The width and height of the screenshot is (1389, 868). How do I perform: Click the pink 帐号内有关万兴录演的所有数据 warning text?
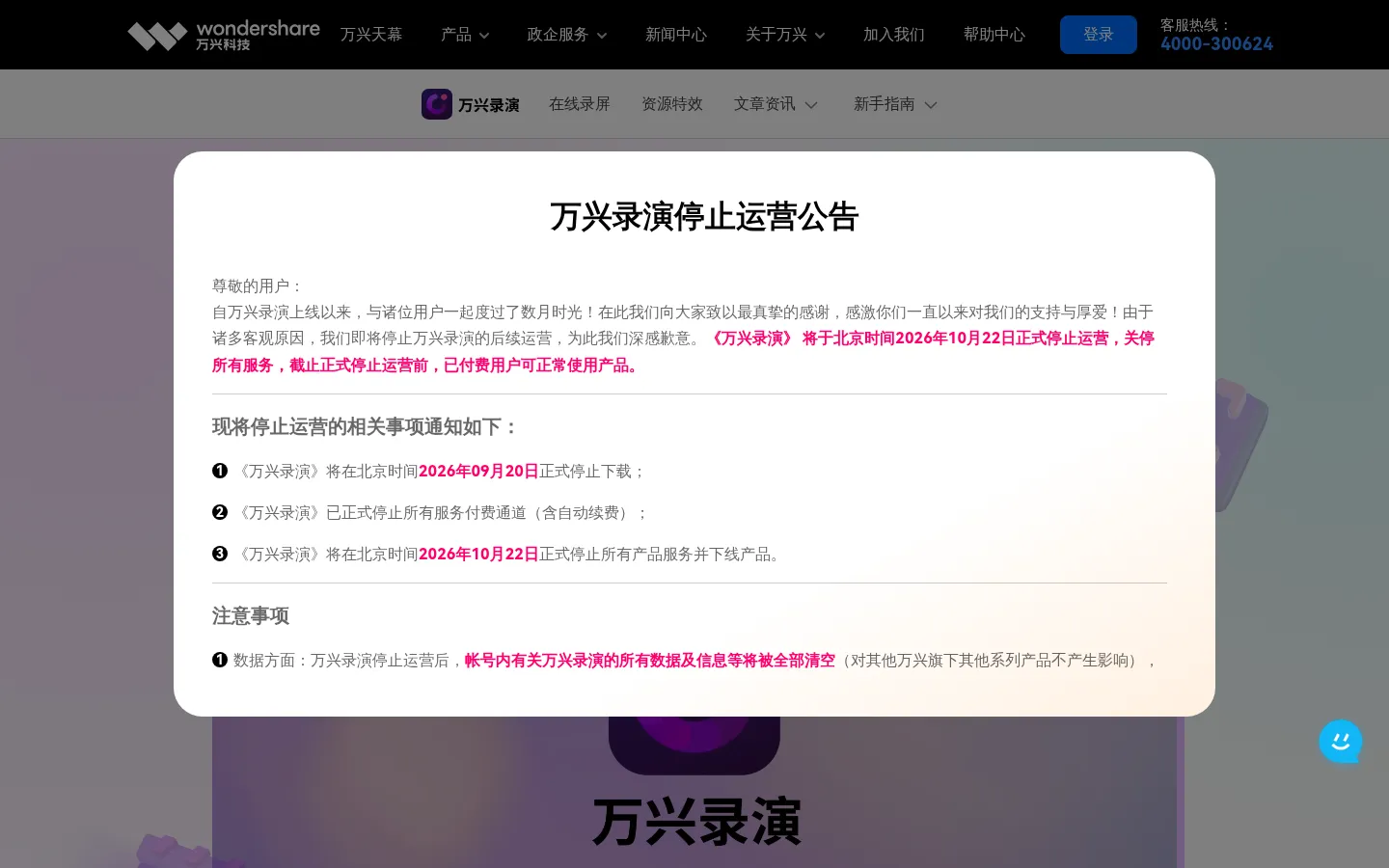tap(650, 661)
